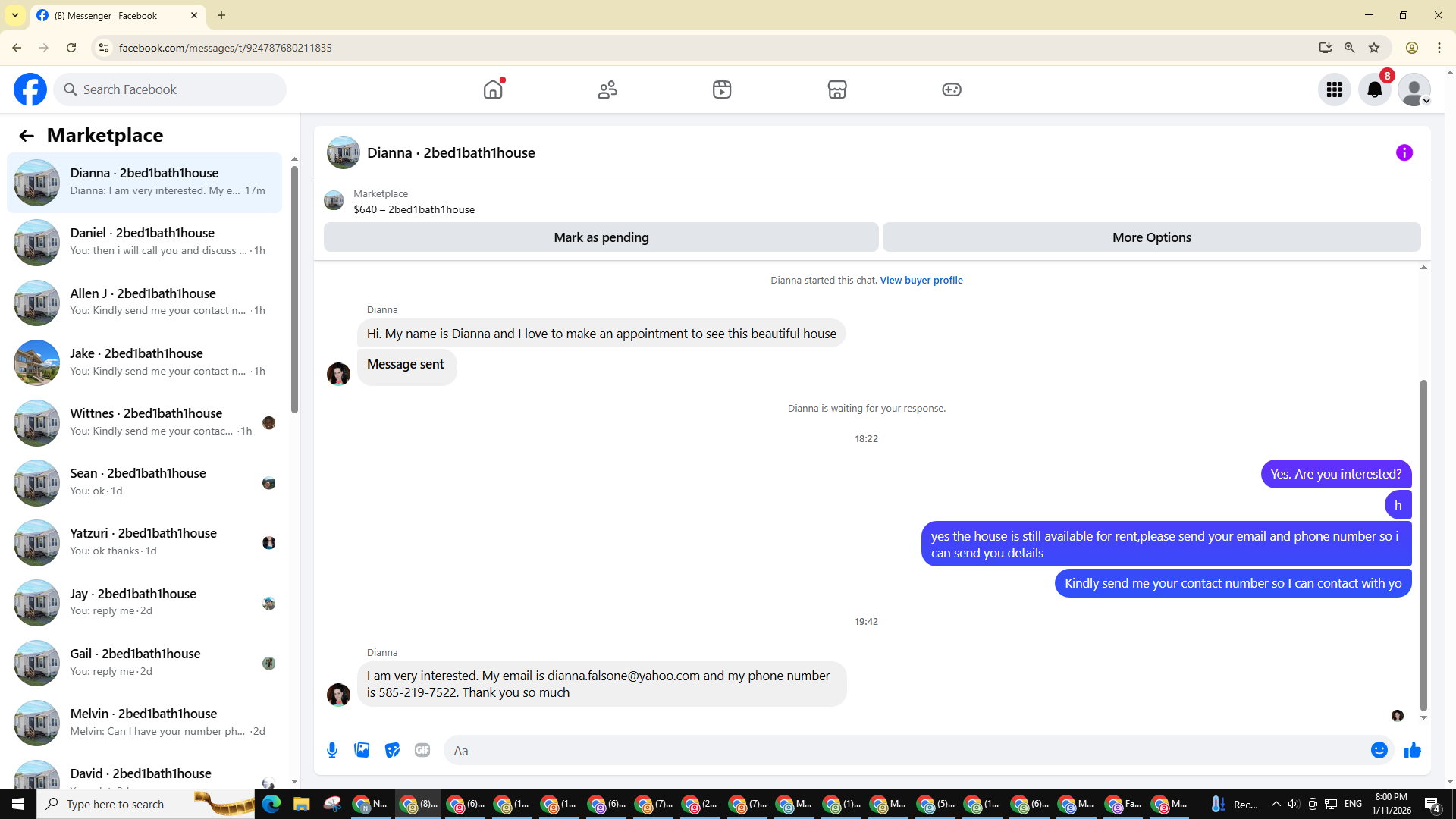Screen dimensions: 1456x819
Task: View site information icon in address bar
Action: coord(104,48)
